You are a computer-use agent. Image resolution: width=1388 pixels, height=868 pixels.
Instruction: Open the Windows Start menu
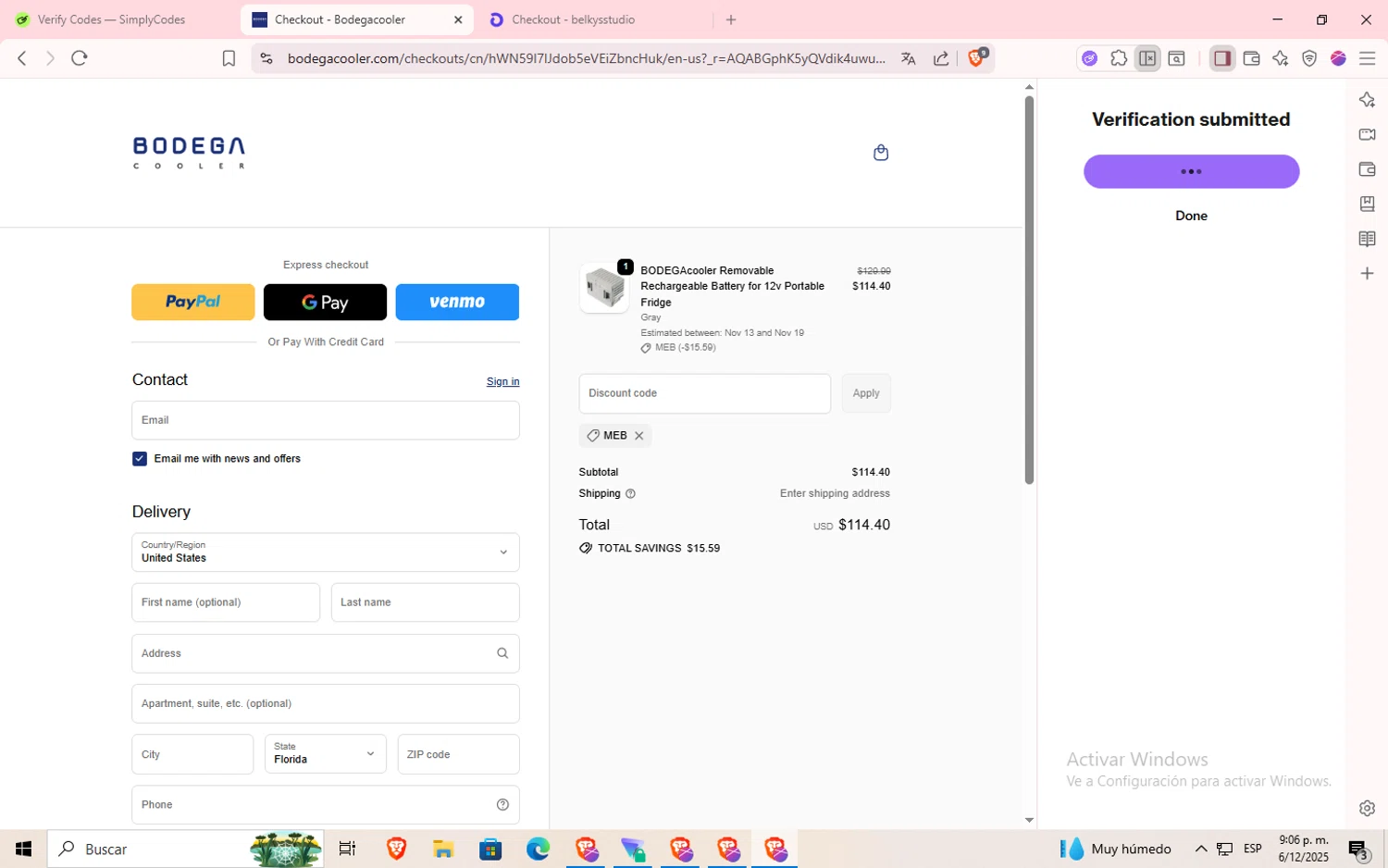23,849
